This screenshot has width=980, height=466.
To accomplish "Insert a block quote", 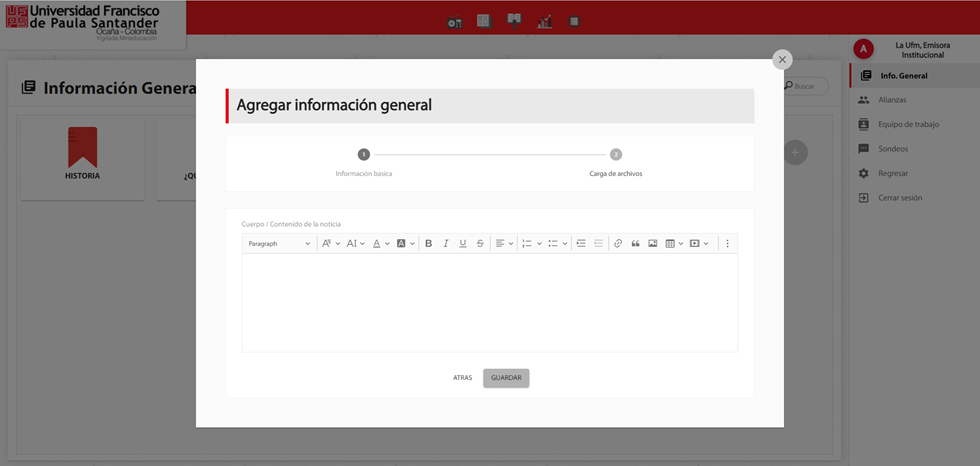I will click(x=635, y=243).
